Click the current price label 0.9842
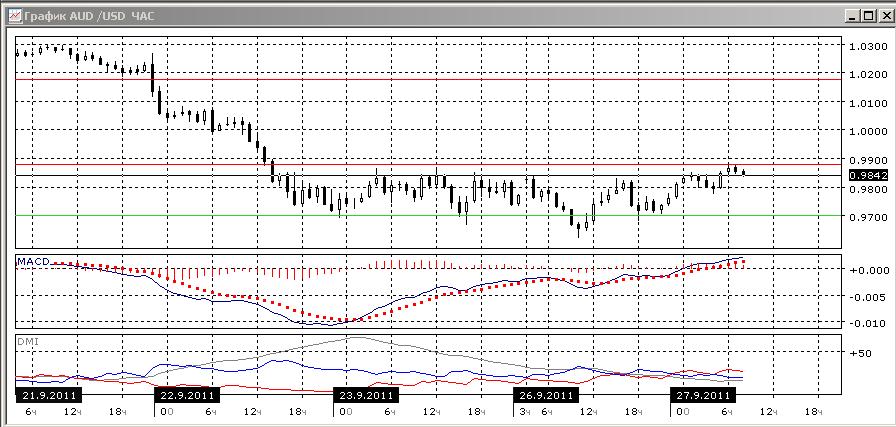Viewport: 896px width, 427px height. [869, 175]
